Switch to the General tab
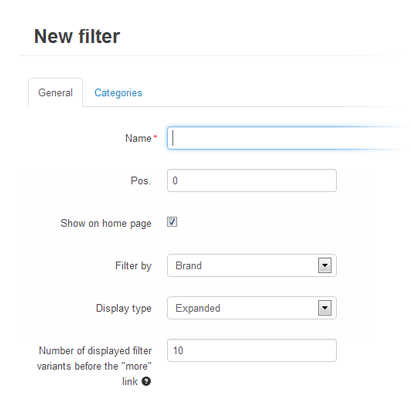410x410 pixels. click(55, 92)
